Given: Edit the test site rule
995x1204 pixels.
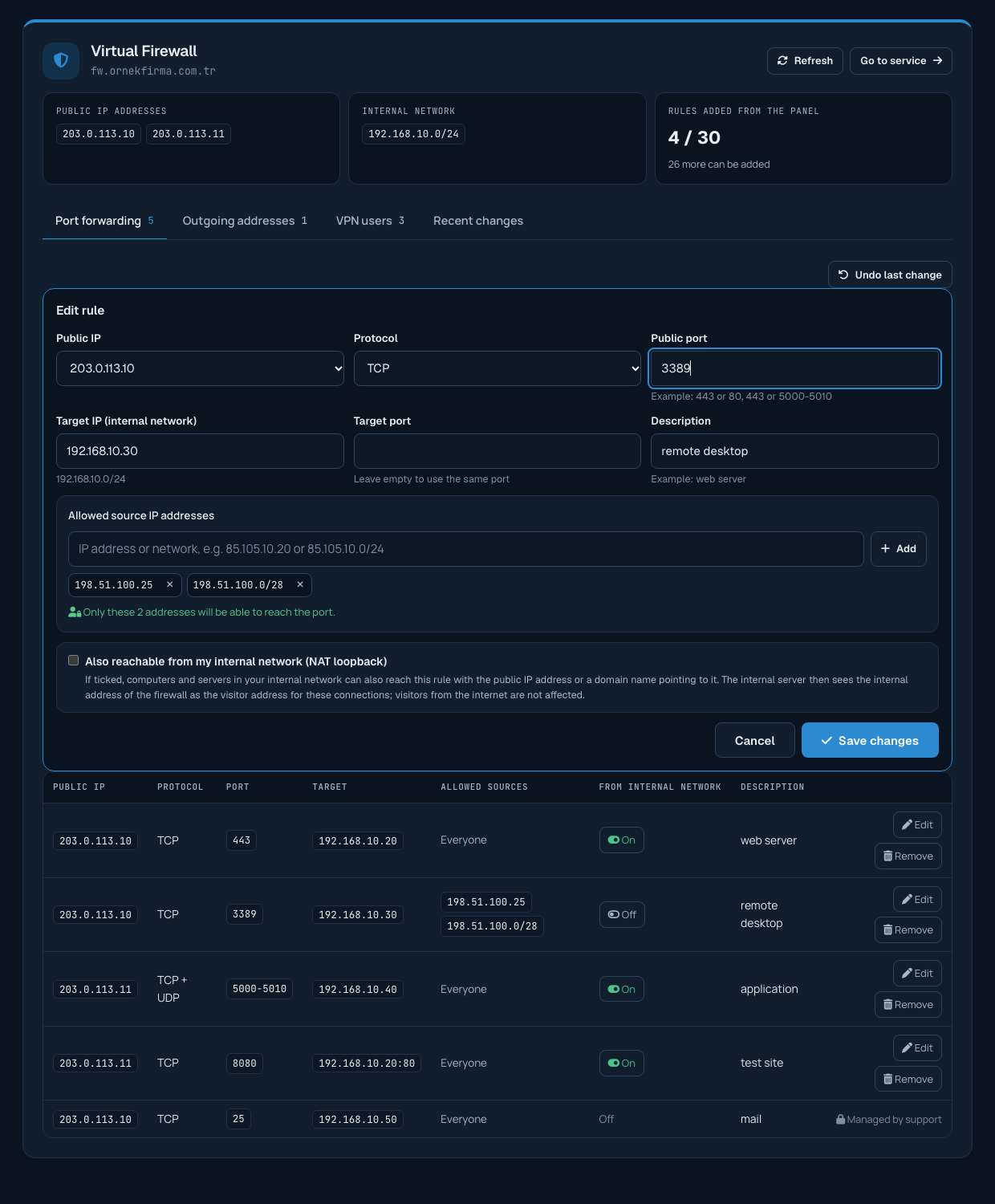Looking at the screenshot, I should (x=917, y=1048).
